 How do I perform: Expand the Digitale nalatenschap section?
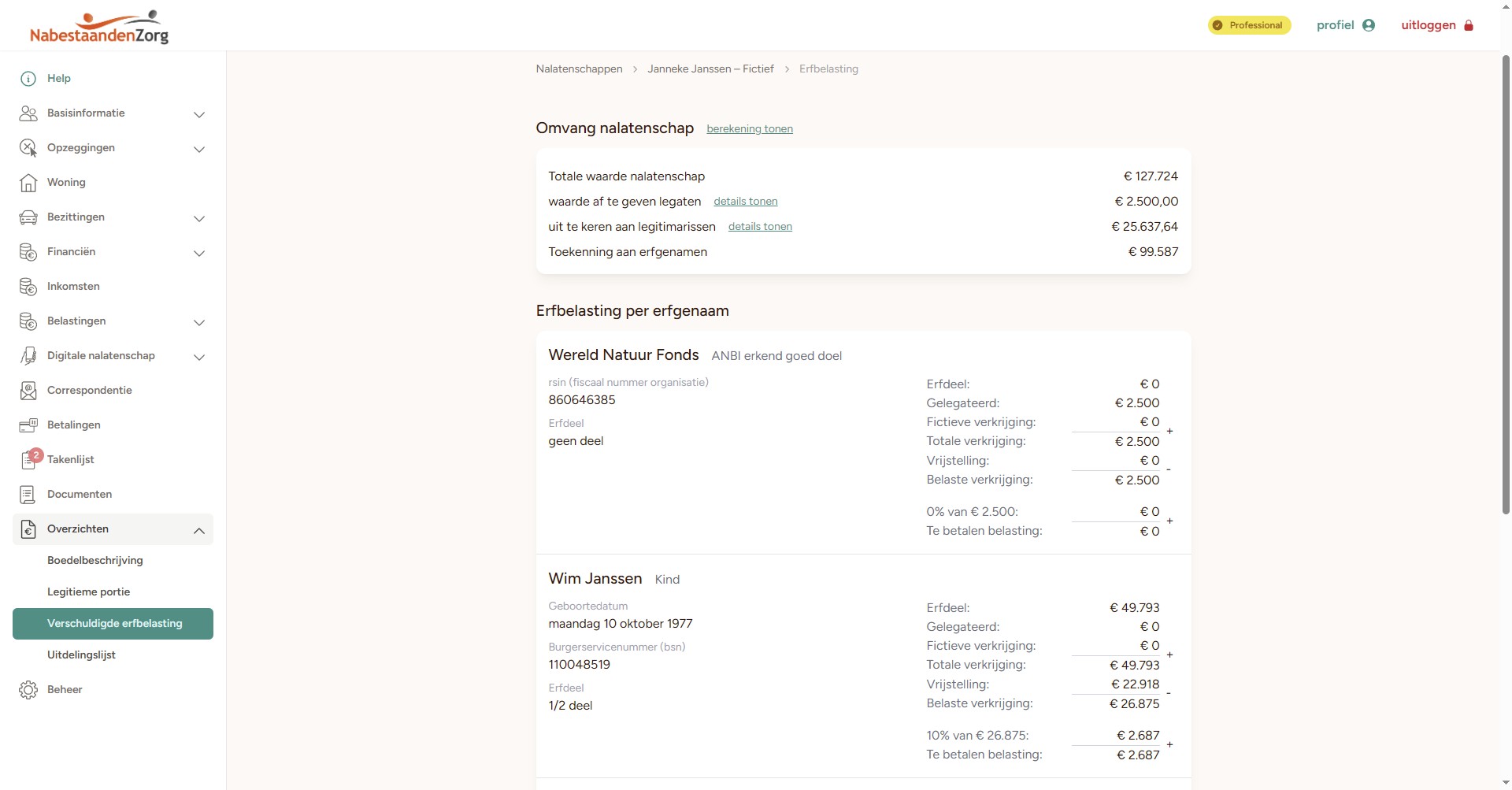click(199, 357)
